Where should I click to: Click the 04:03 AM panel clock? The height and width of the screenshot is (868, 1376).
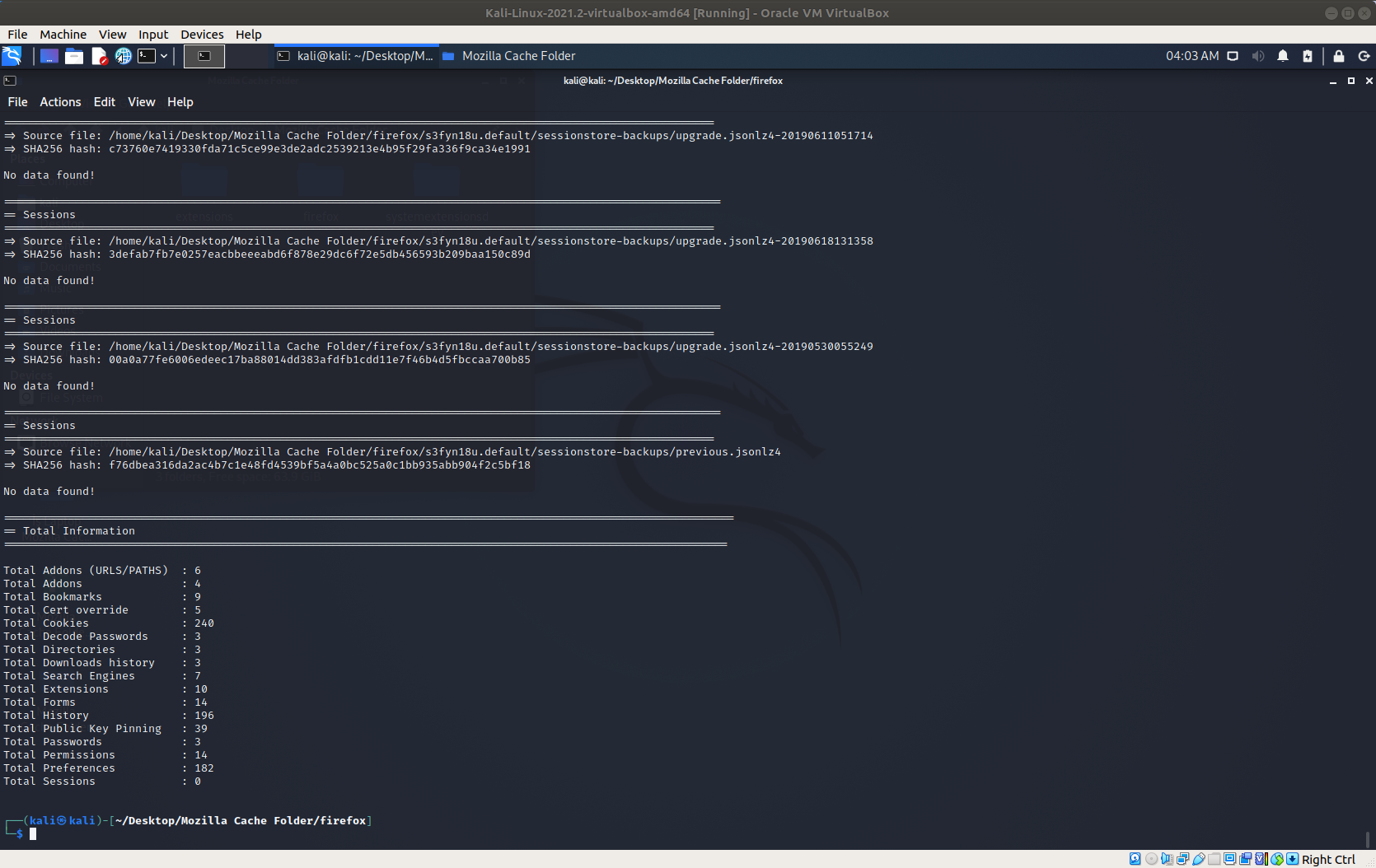1192,56
